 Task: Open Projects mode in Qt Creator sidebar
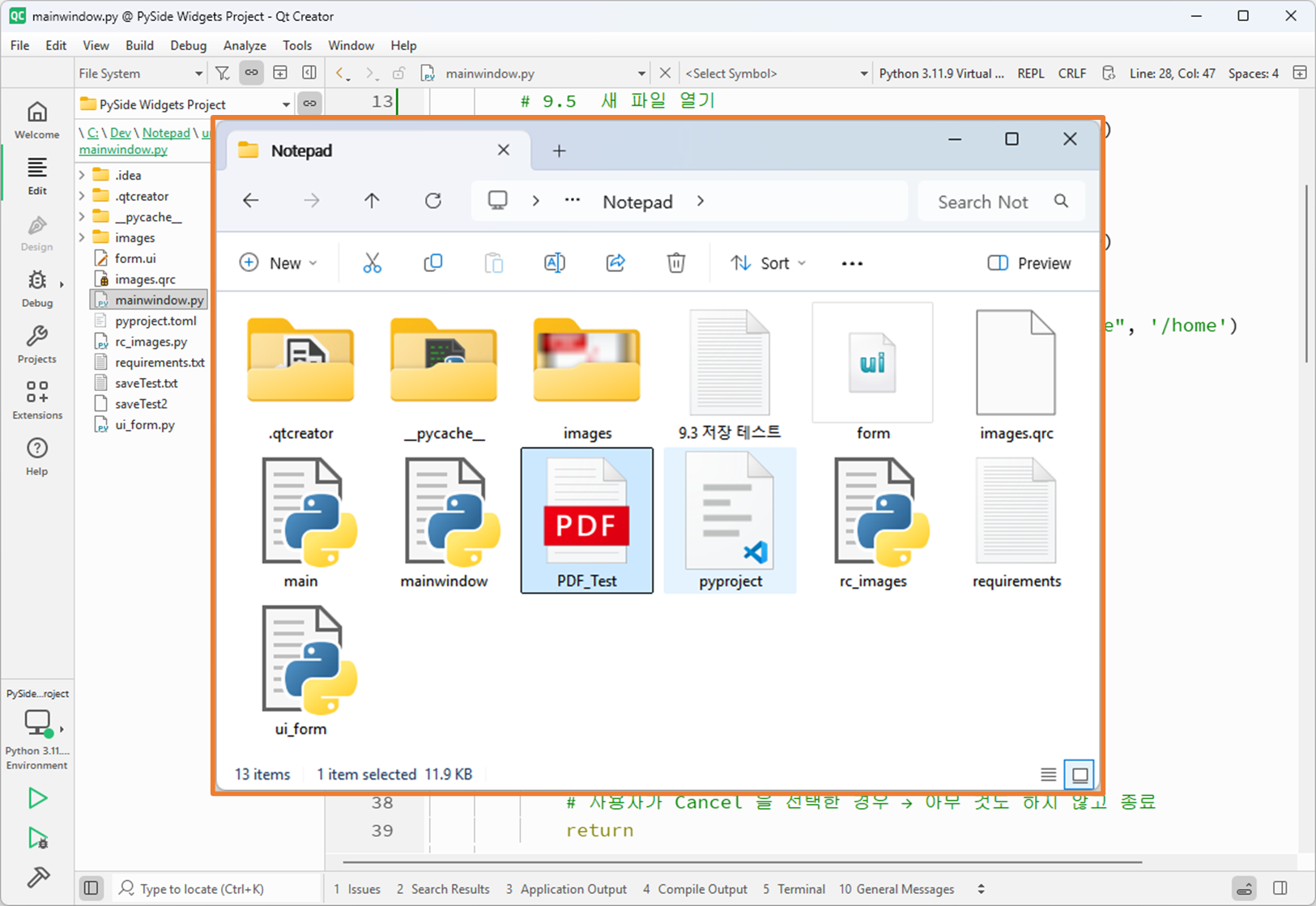(x=37, y=344)
